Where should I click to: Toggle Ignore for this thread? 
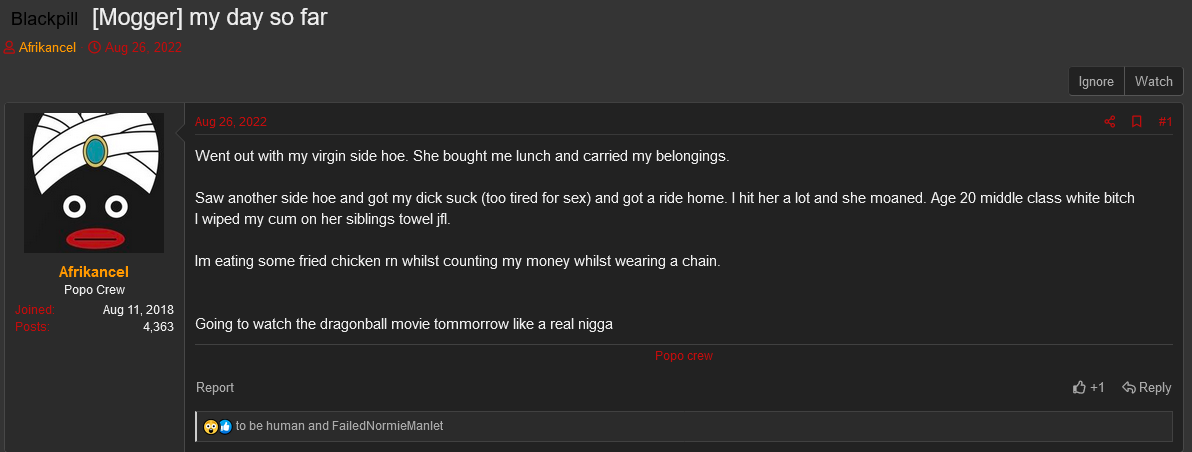click(1096, 82)
